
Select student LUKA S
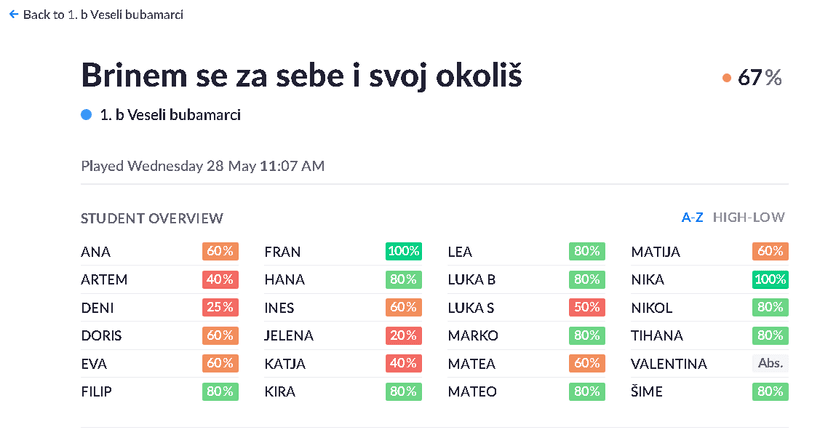coord(471,308)
